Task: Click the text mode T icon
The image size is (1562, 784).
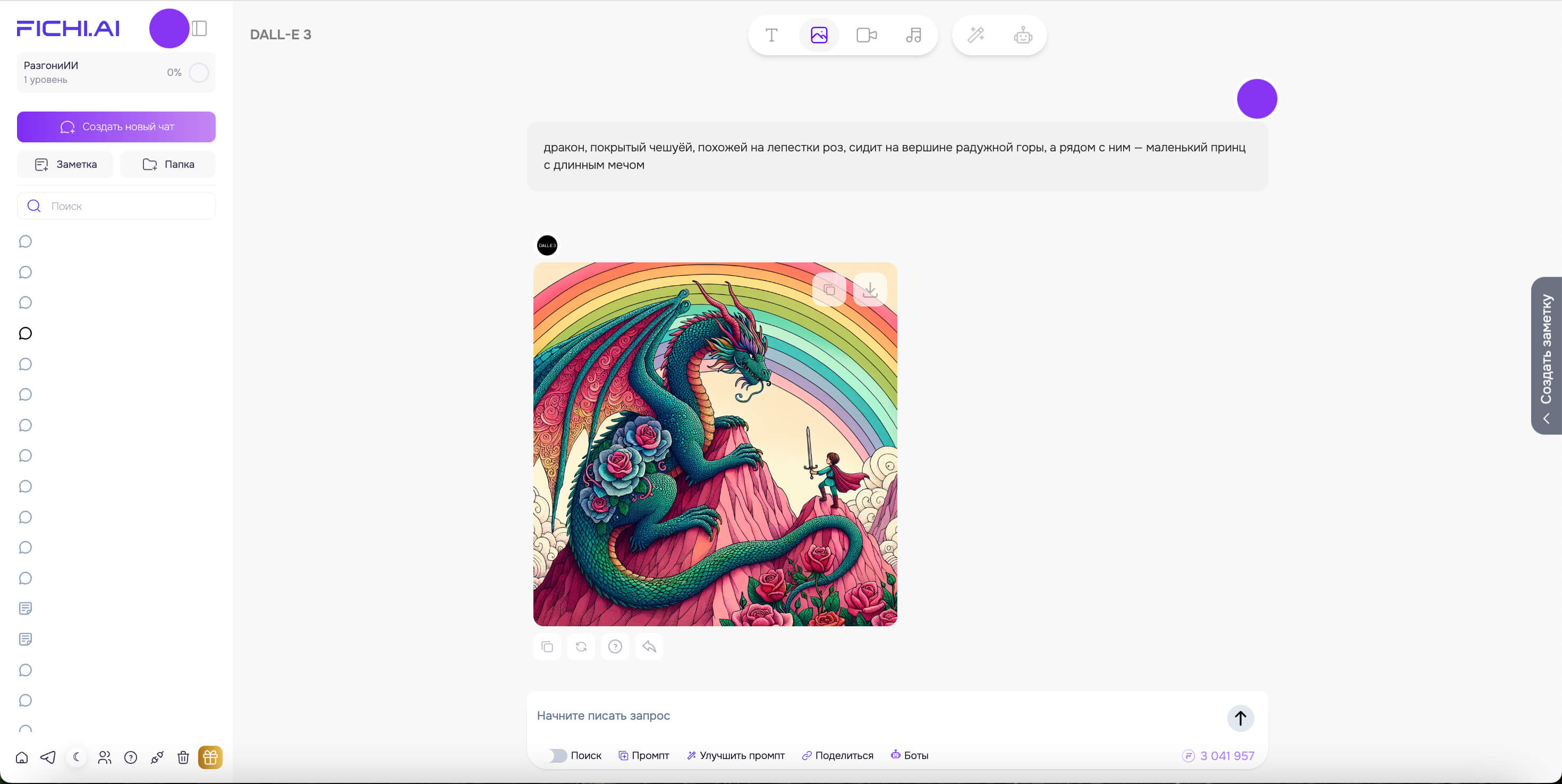Action: click(x=771, y=35)
